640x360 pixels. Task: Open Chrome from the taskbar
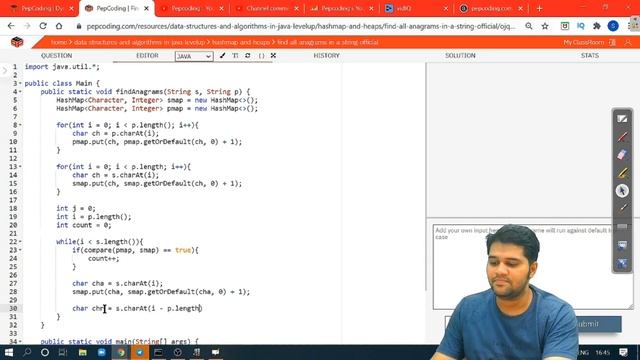(121, 352)
